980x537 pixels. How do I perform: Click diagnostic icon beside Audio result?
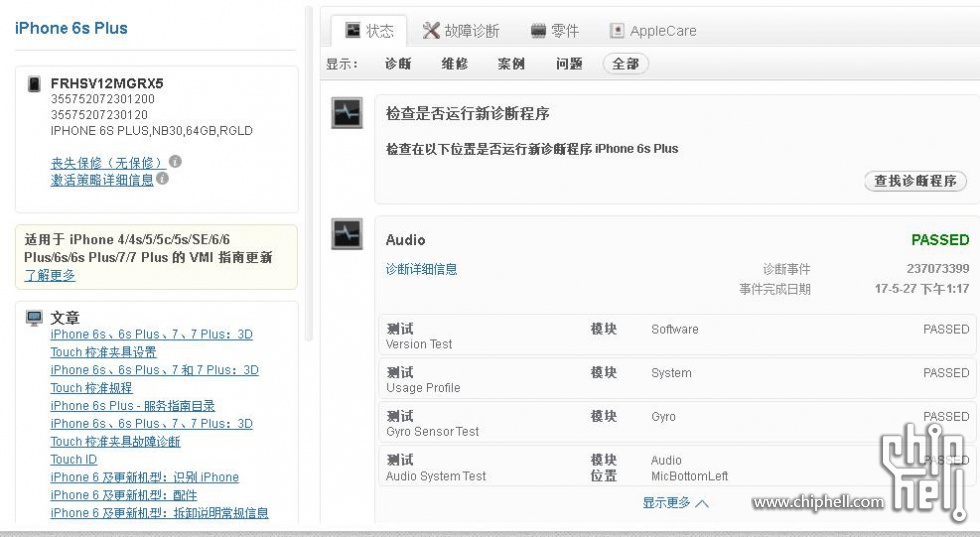coord(347,234)
